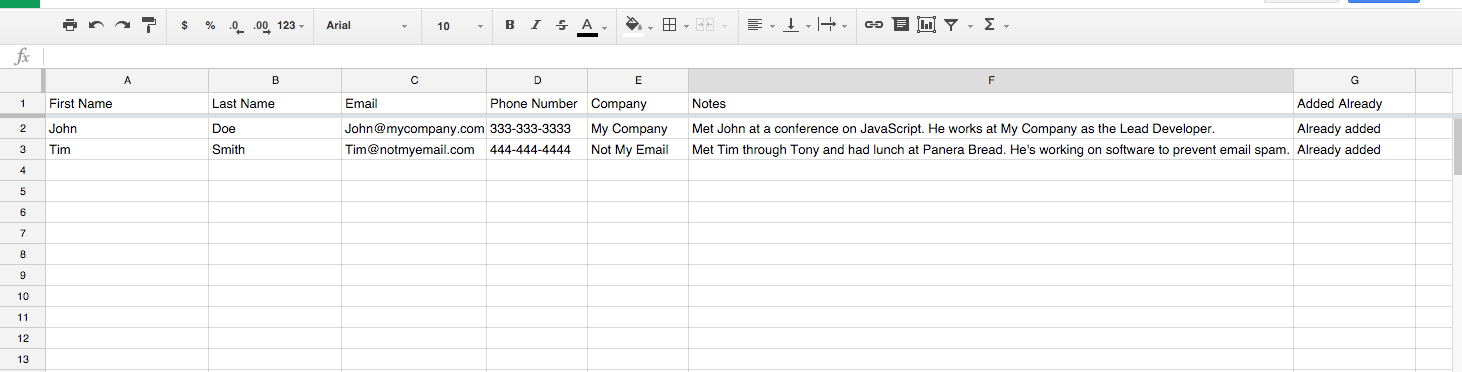The height and width of the screenshot is (372, 1462).
Task: Format as currency with dollar icon
Action: tap(184, 25)
